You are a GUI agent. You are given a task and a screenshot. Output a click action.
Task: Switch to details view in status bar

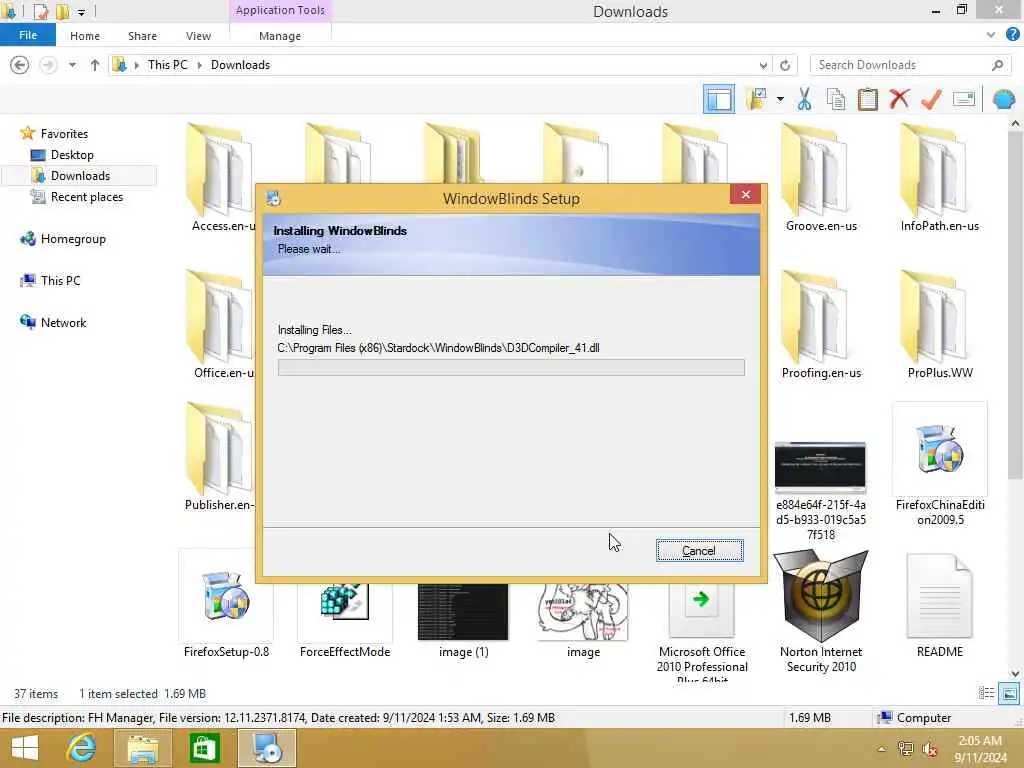(x=986, y=694)
